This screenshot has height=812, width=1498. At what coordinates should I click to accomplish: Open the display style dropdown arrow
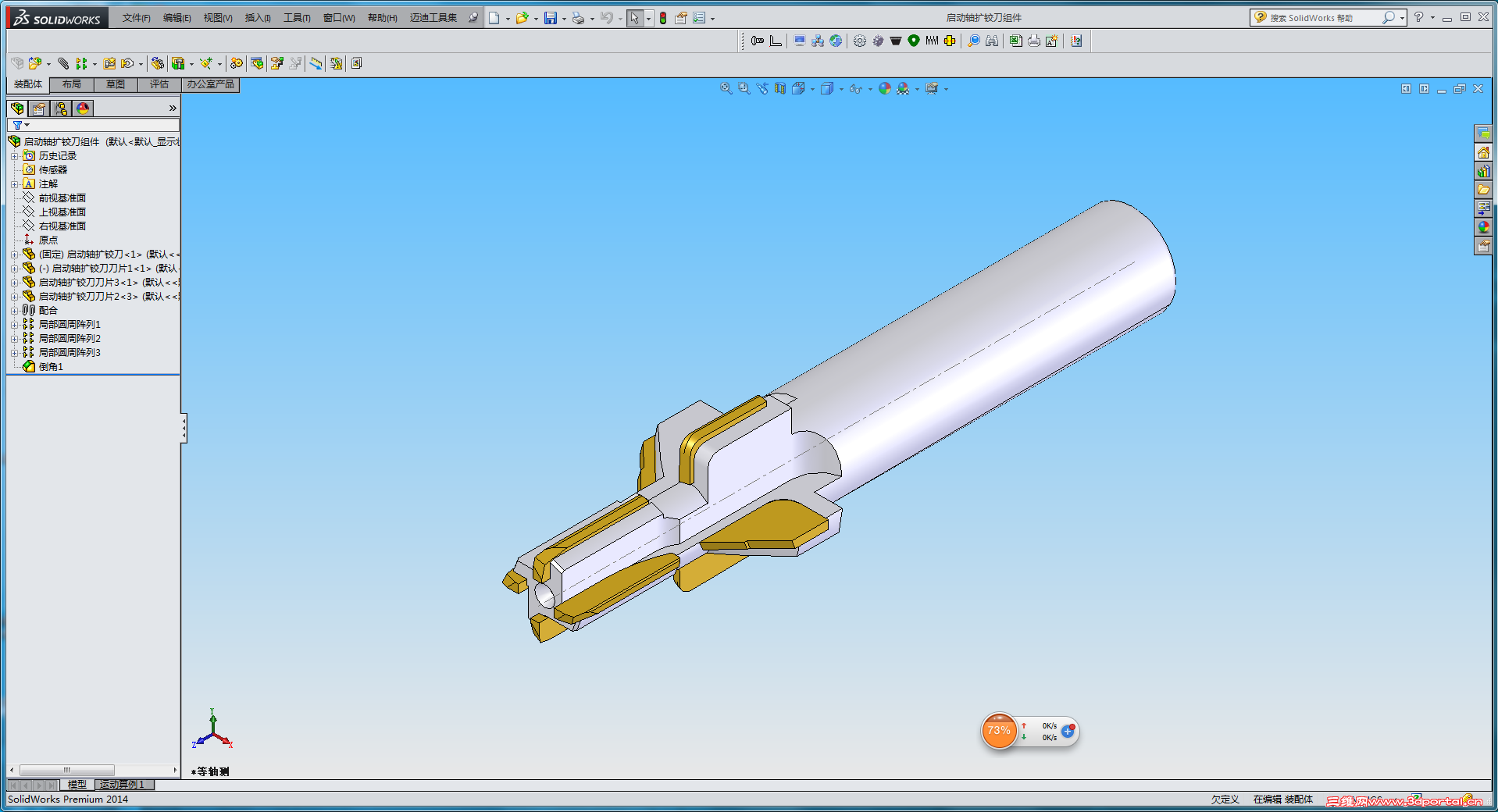(841, 89)
